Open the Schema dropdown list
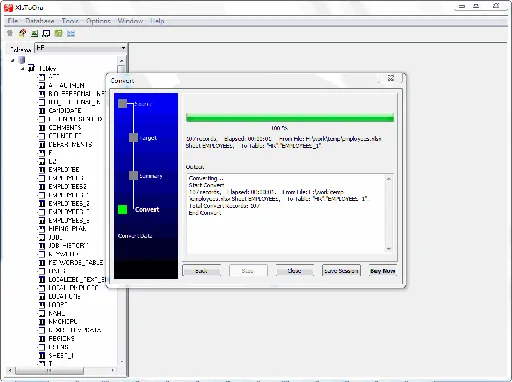 click(123, 48)
